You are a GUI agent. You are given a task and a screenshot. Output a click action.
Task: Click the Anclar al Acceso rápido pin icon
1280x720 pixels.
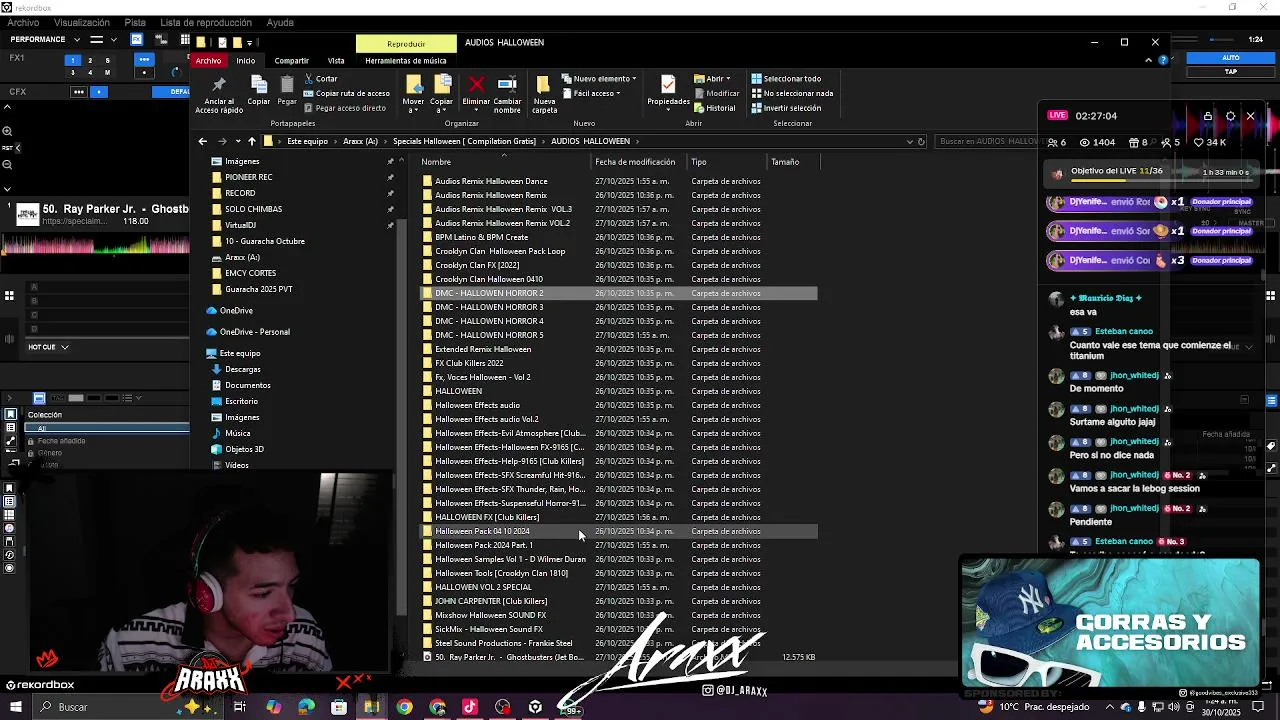point(219,85)
